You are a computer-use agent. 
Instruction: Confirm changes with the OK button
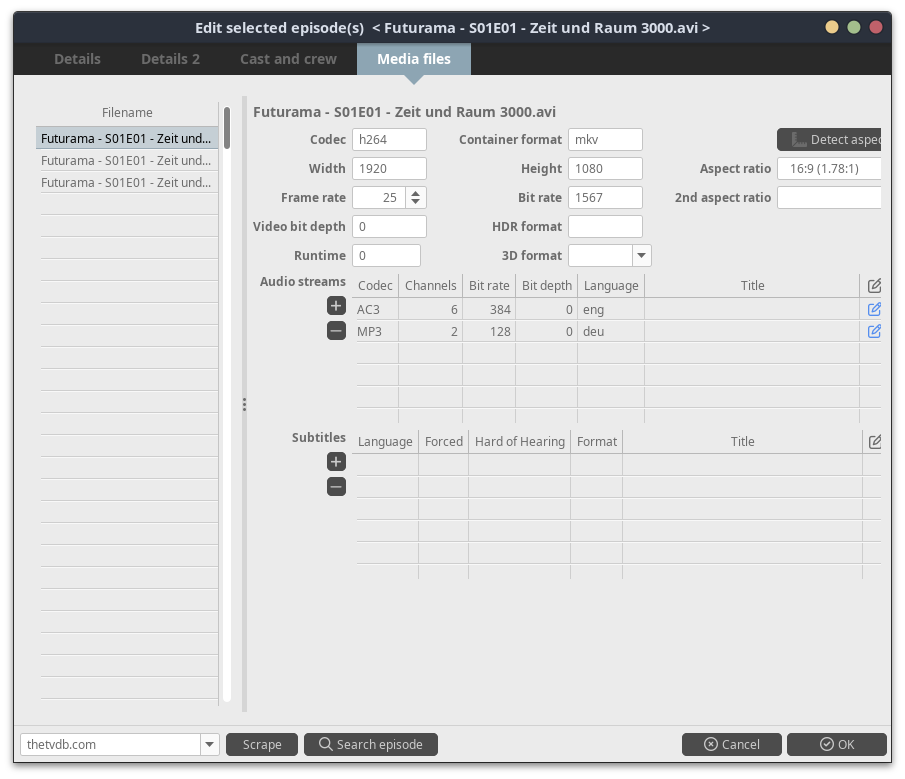836,744
